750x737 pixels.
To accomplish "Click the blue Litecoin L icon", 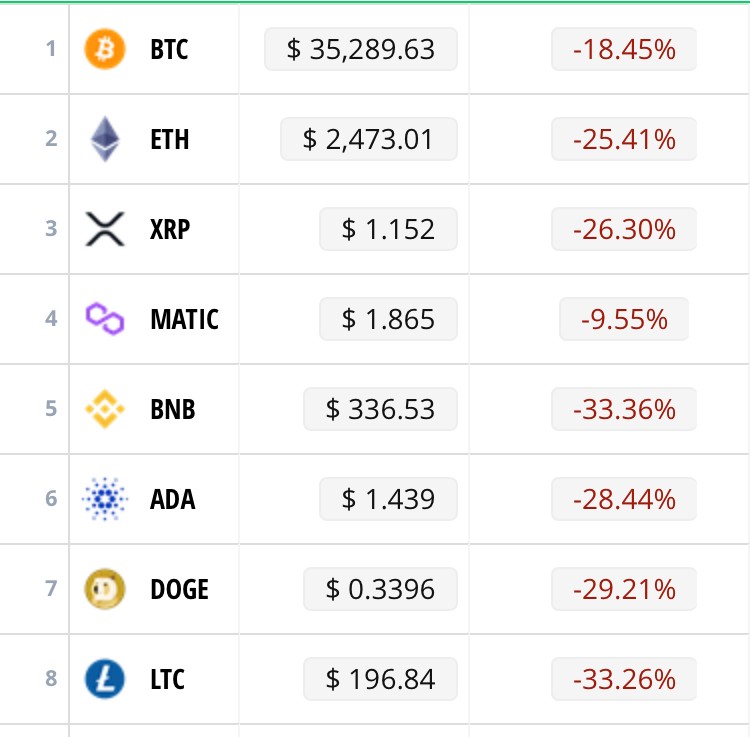I will 105,679.
